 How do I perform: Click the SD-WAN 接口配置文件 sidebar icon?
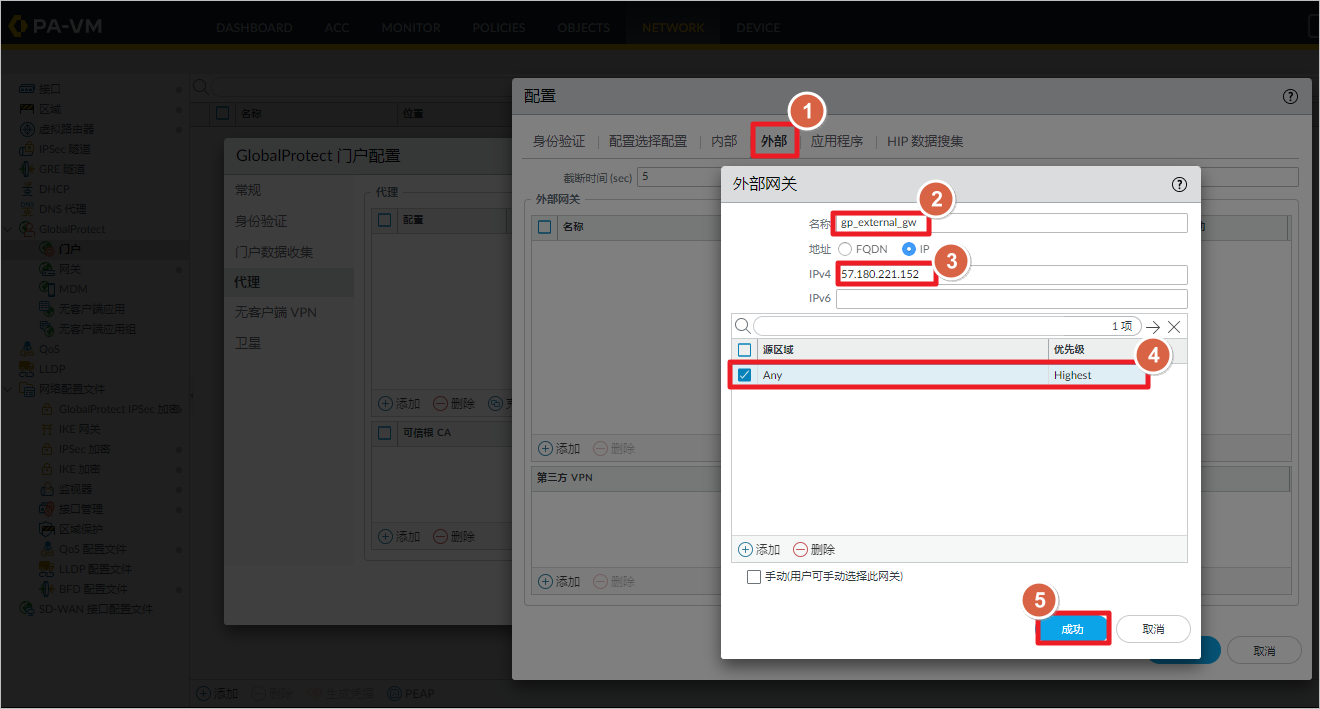(x=27, y=609)
